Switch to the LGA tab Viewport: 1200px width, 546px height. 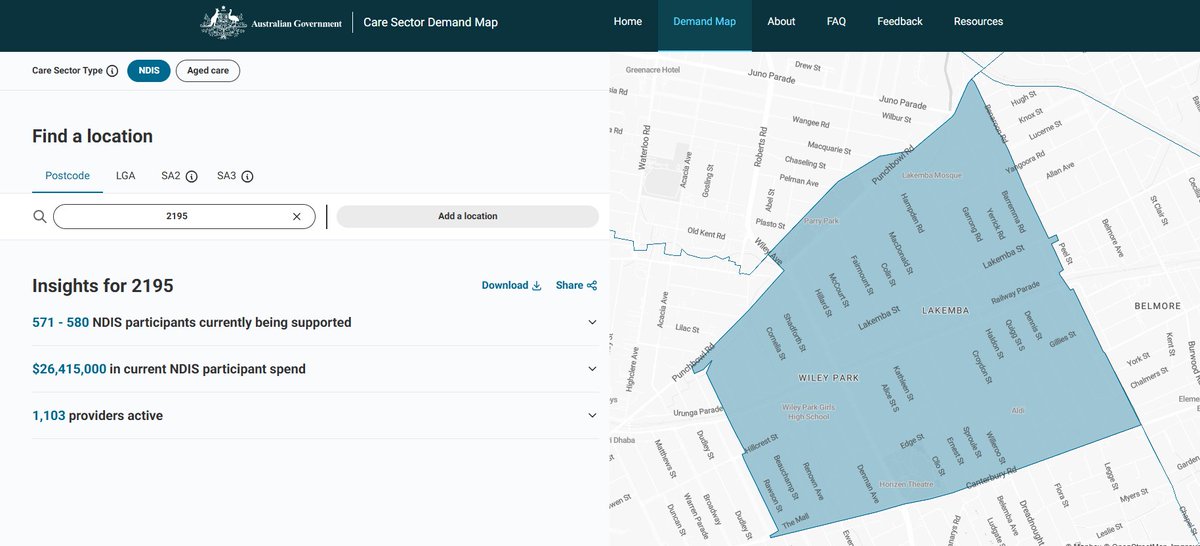coord(126,176)
